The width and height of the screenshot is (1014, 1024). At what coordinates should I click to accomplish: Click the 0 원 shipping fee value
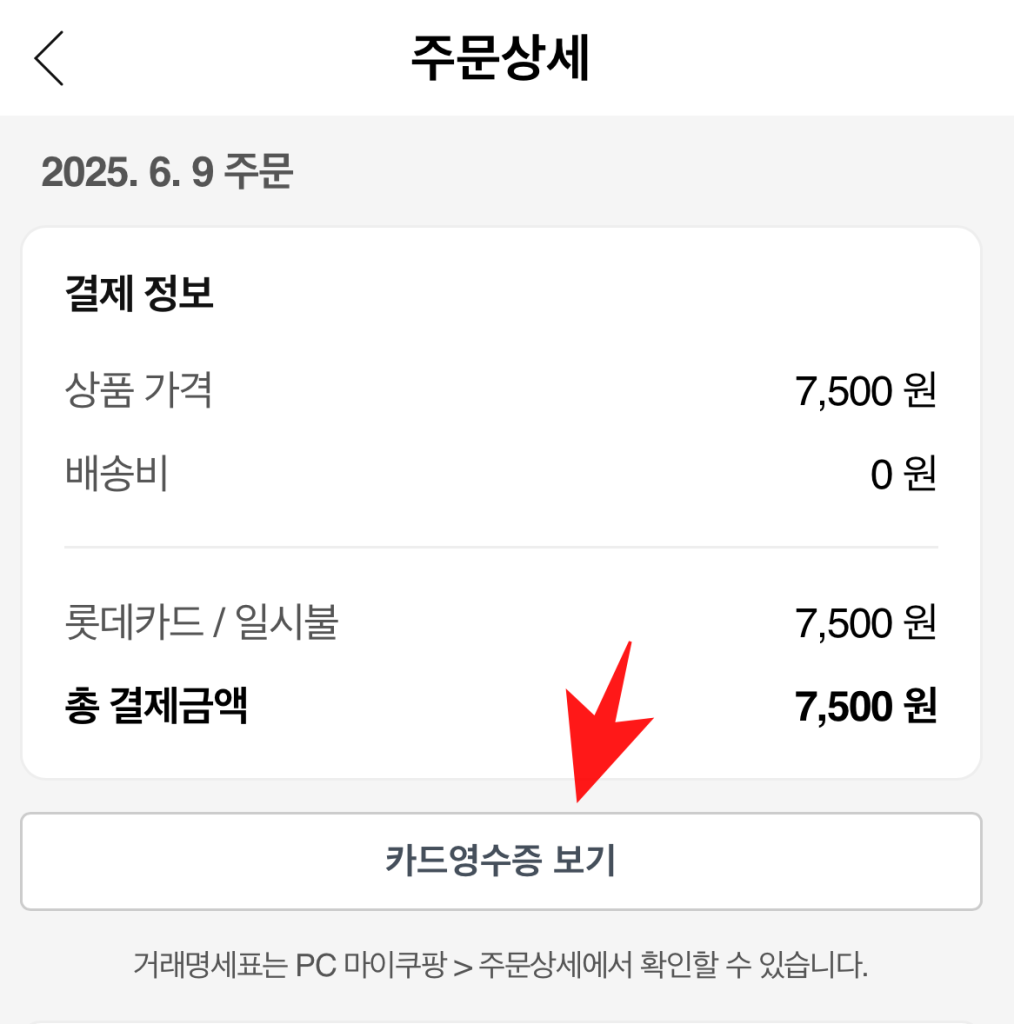(x=903, y=475)
